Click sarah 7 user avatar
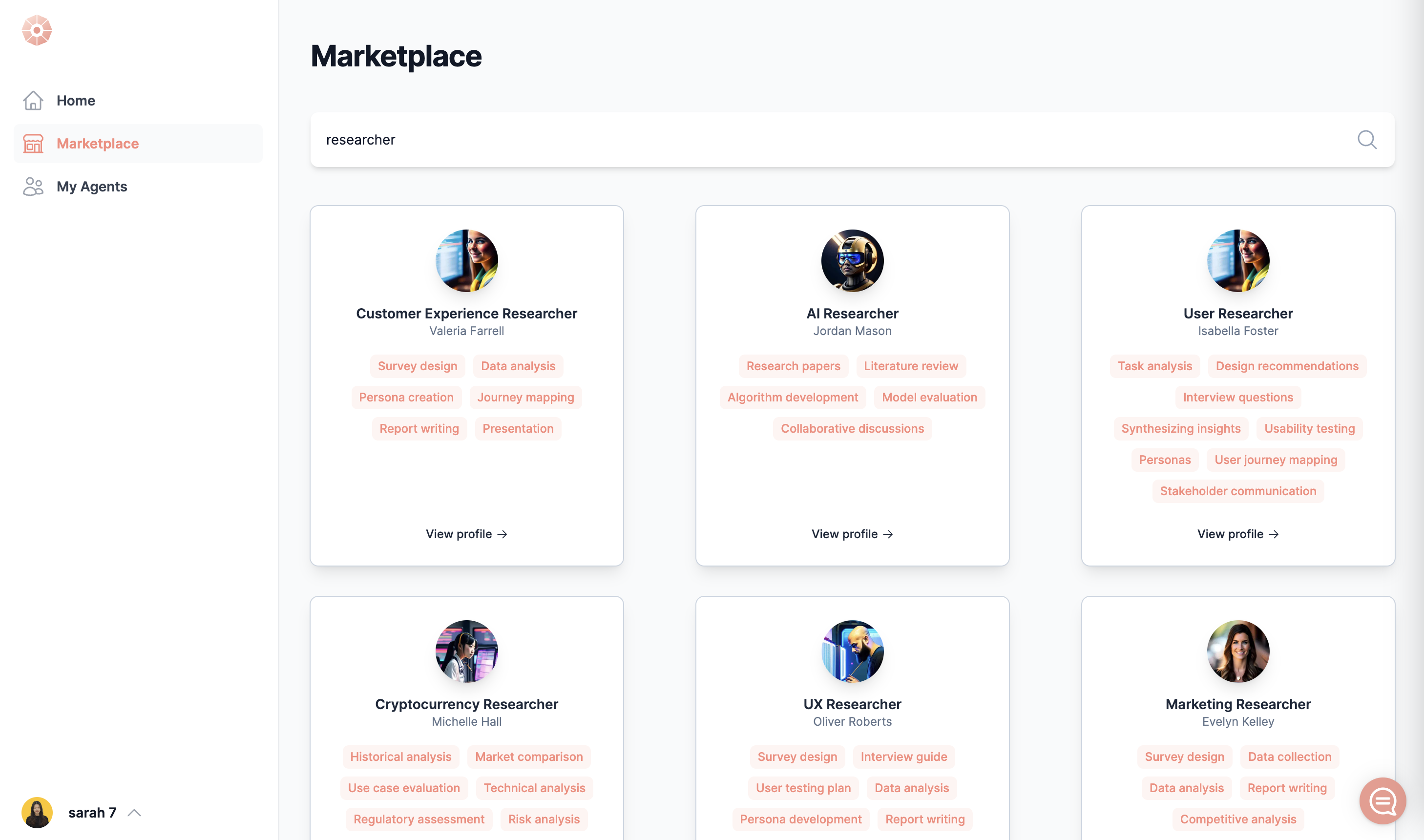This screenshot has width=1424, height=840. [37, 812]
